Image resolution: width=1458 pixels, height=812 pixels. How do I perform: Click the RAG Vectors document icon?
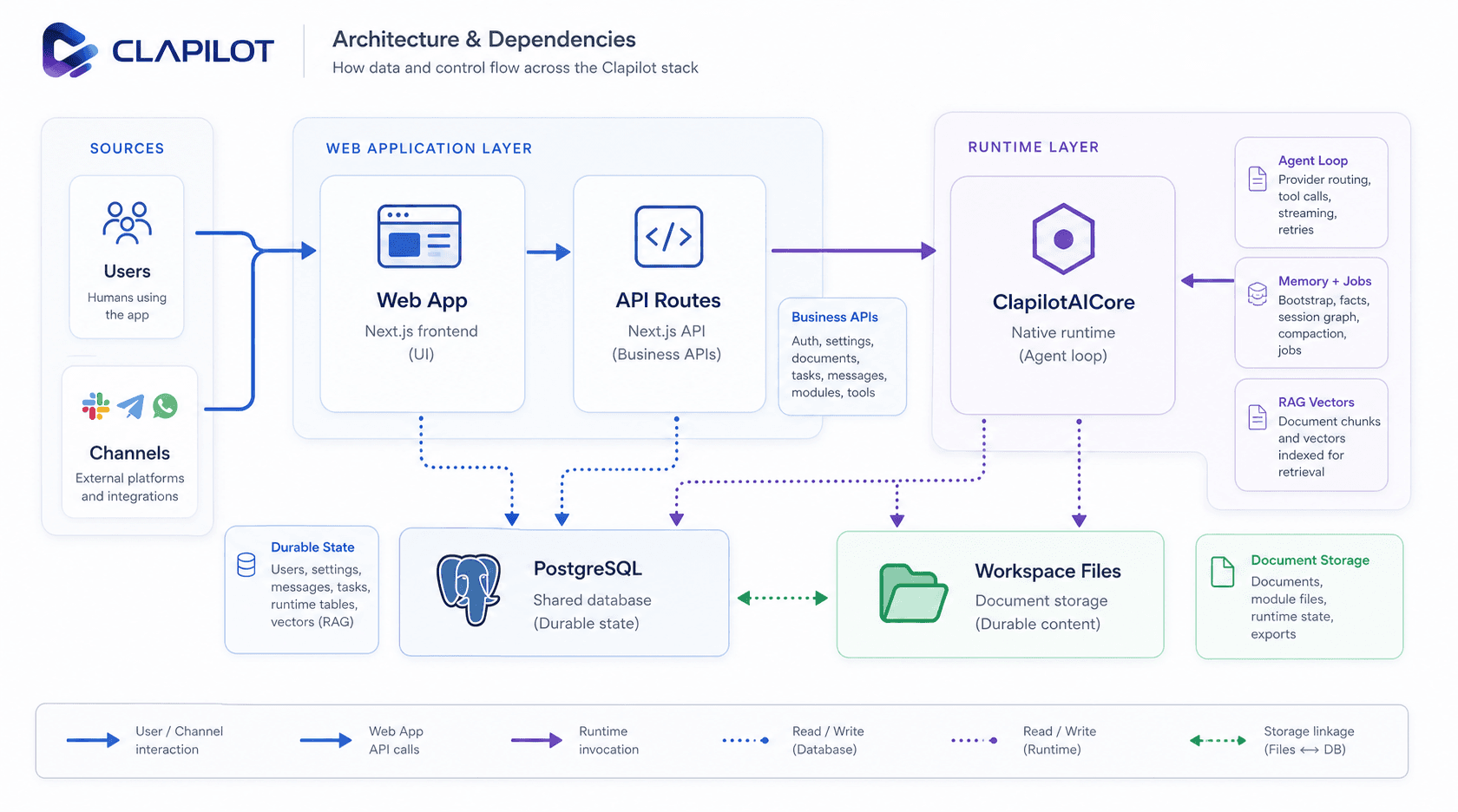click(x=1258, y=417)
